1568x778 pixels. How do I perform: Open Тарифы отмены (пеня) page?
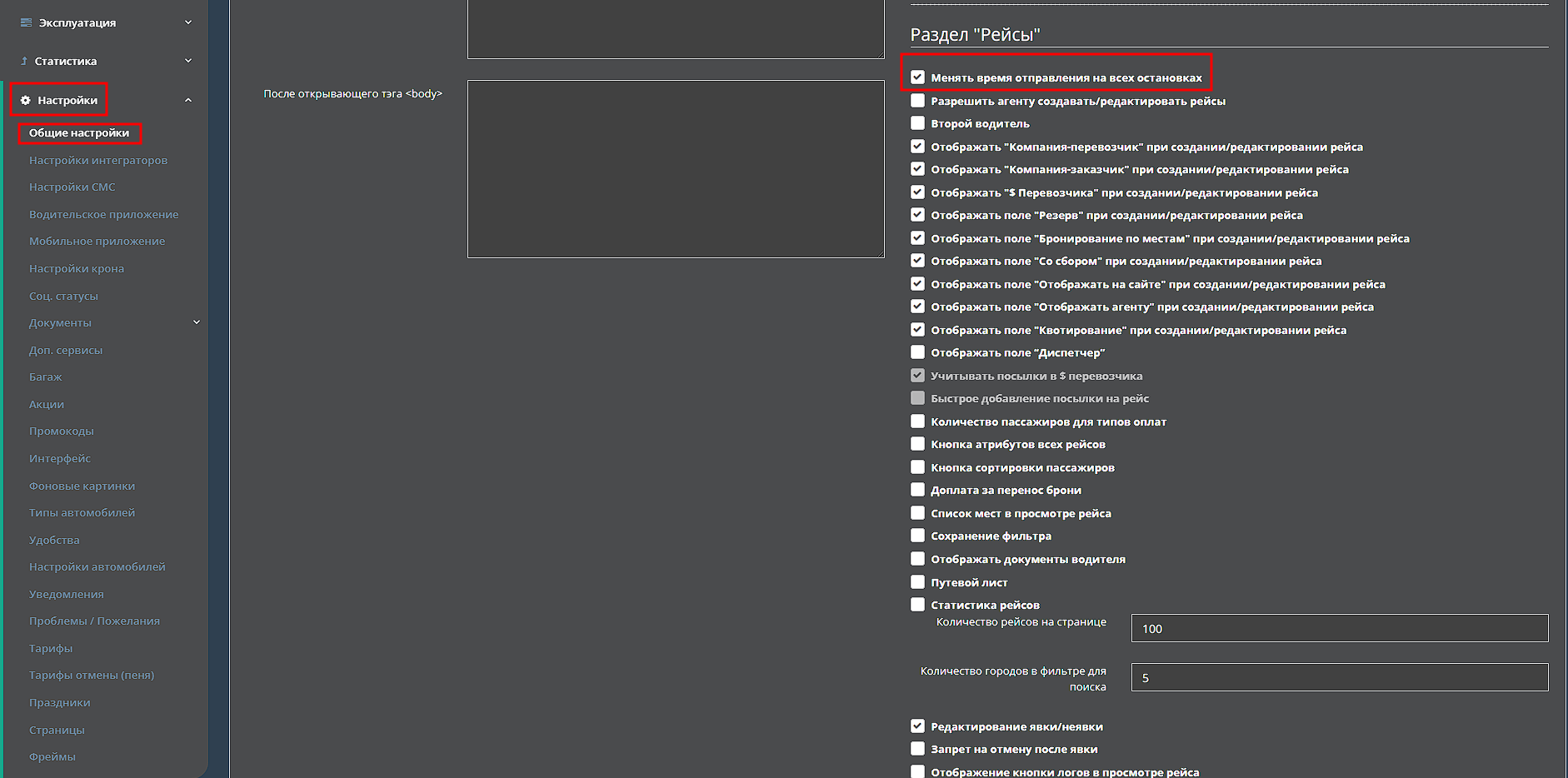coord(92,676)
